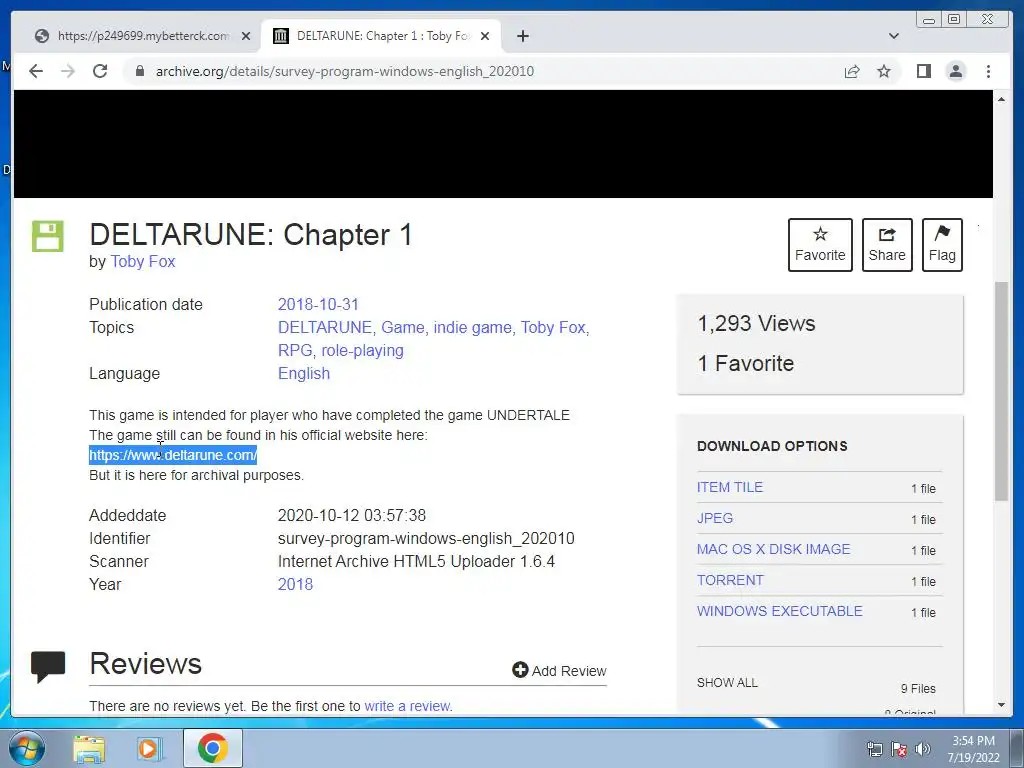Image resolution: width=1024 pixels, height=768 pixels.
Task: Open the Game topic link
Action: [x=402, y=327]
